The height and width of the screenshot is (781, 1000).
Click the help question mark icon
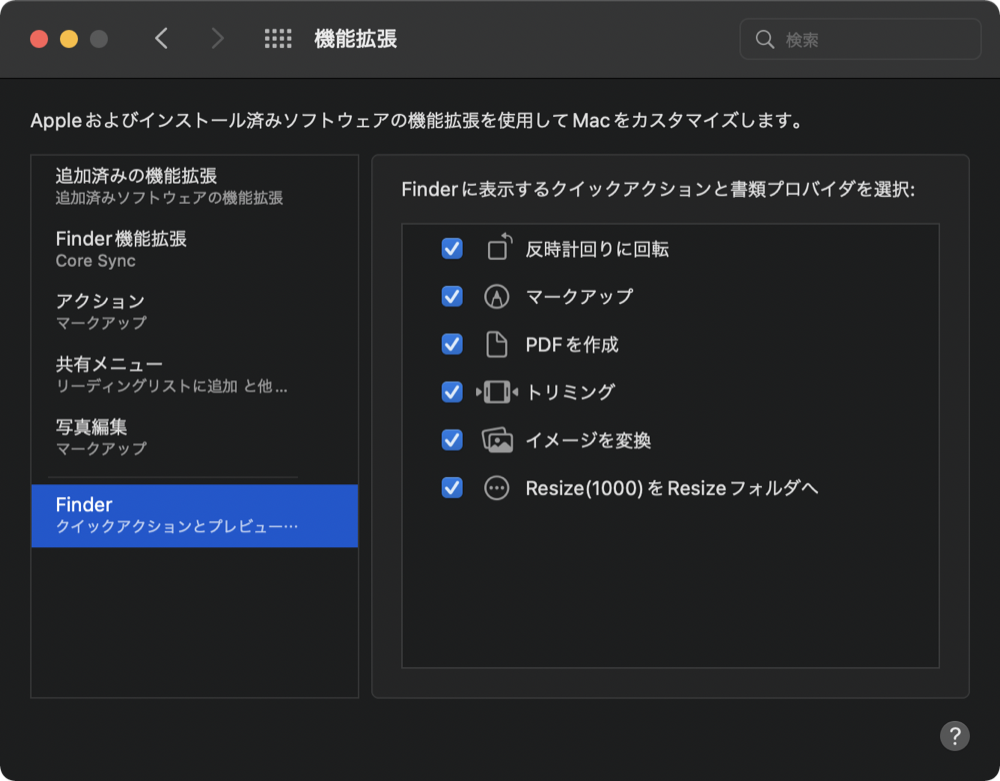click(955, 735)
